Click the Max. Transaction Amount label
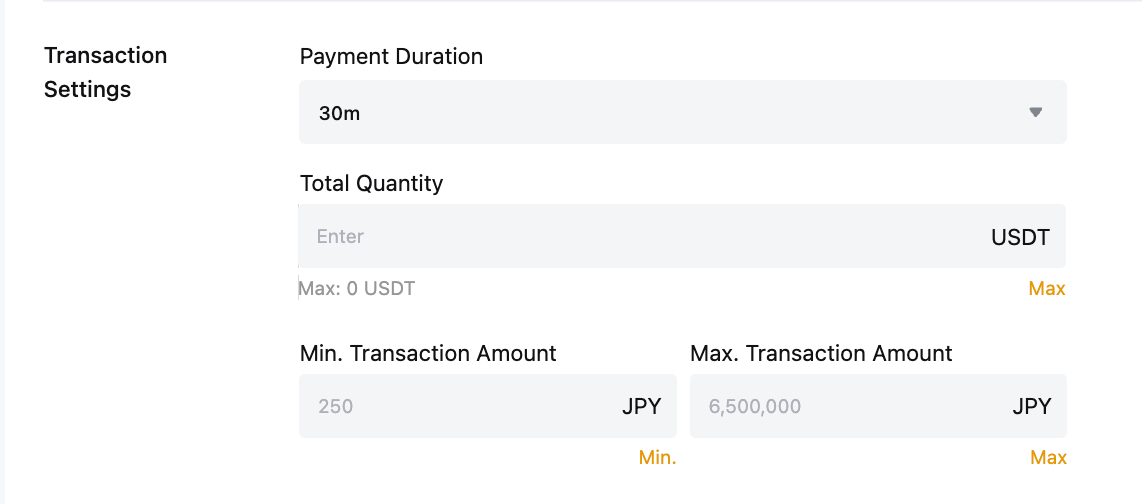1142x504 pixels. tap(821, 353)
